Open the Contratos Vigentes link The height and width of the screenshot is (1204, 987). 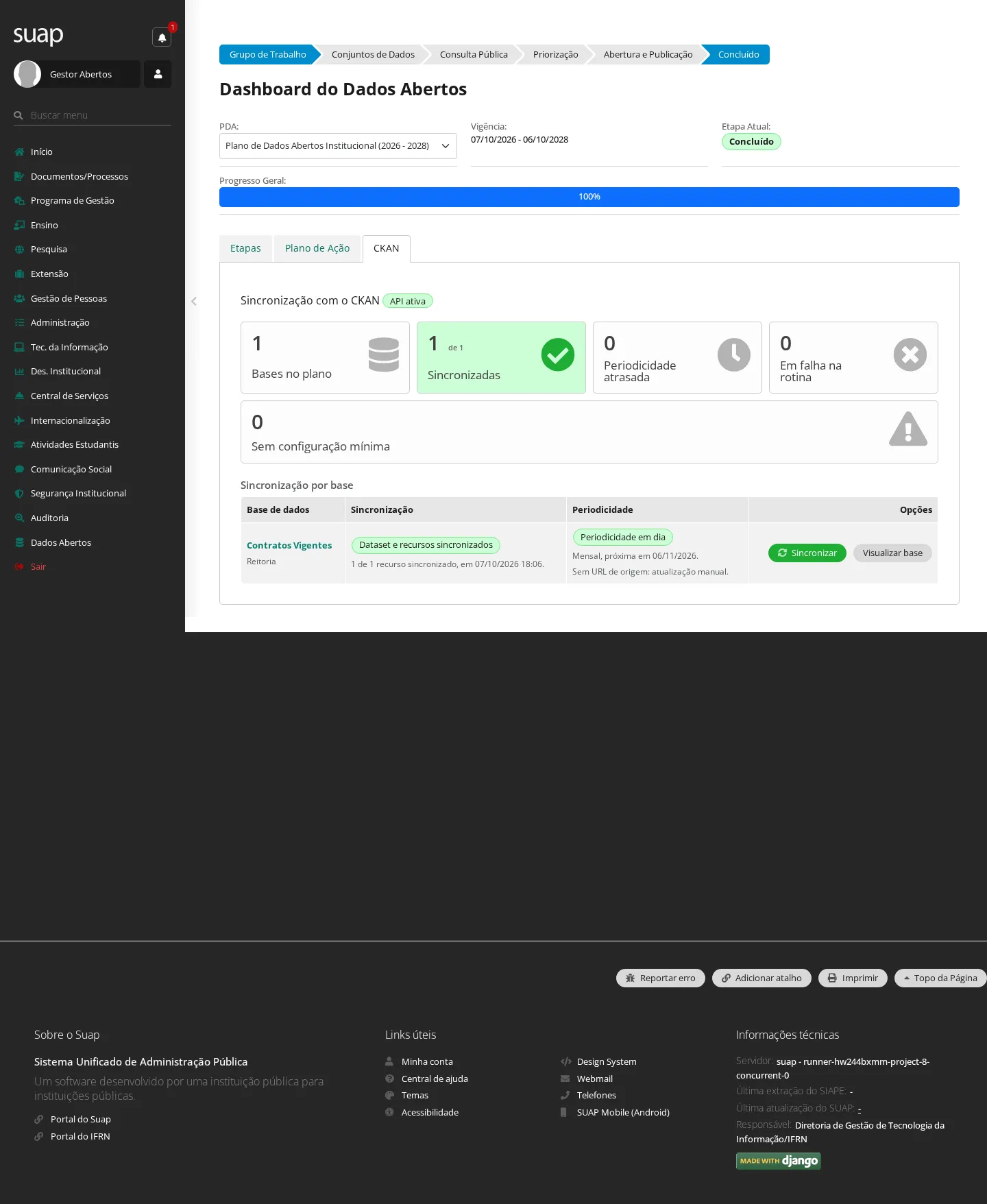click(x=289, y=545)
